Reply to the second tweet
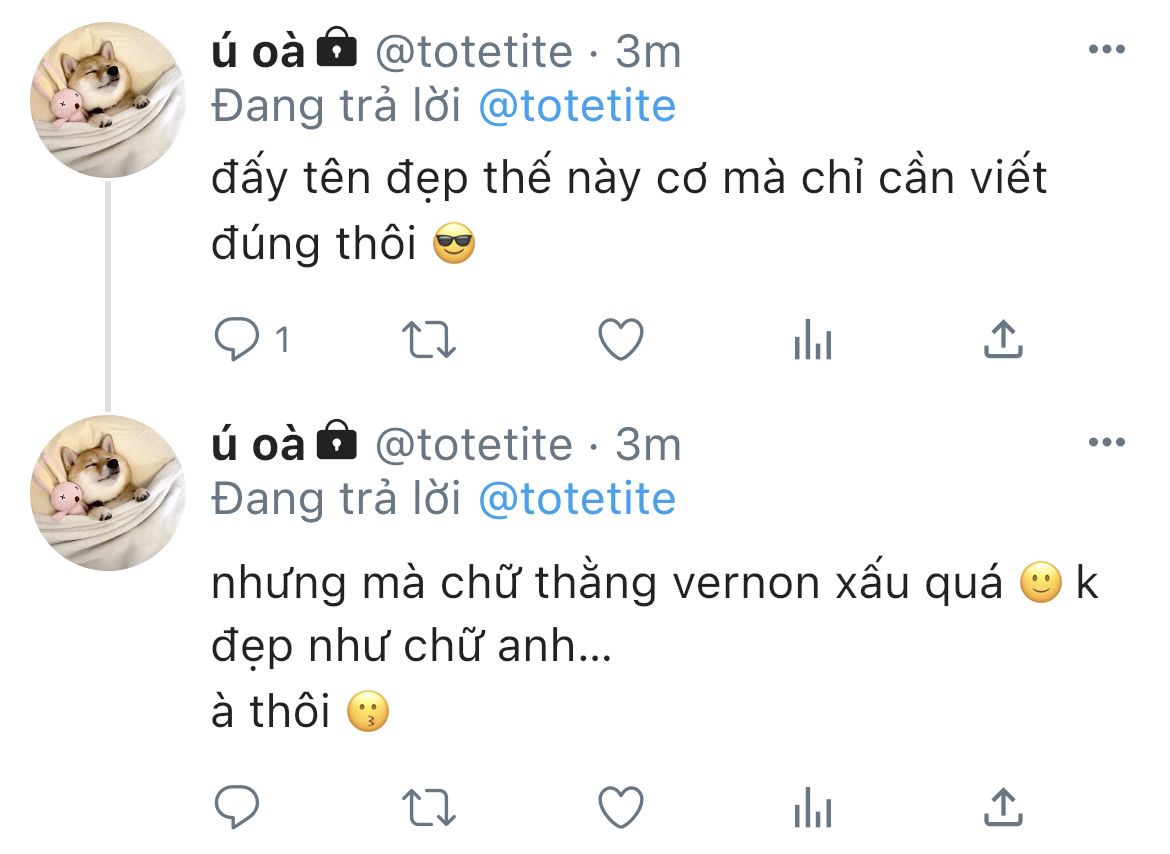 tap(237, 806)
